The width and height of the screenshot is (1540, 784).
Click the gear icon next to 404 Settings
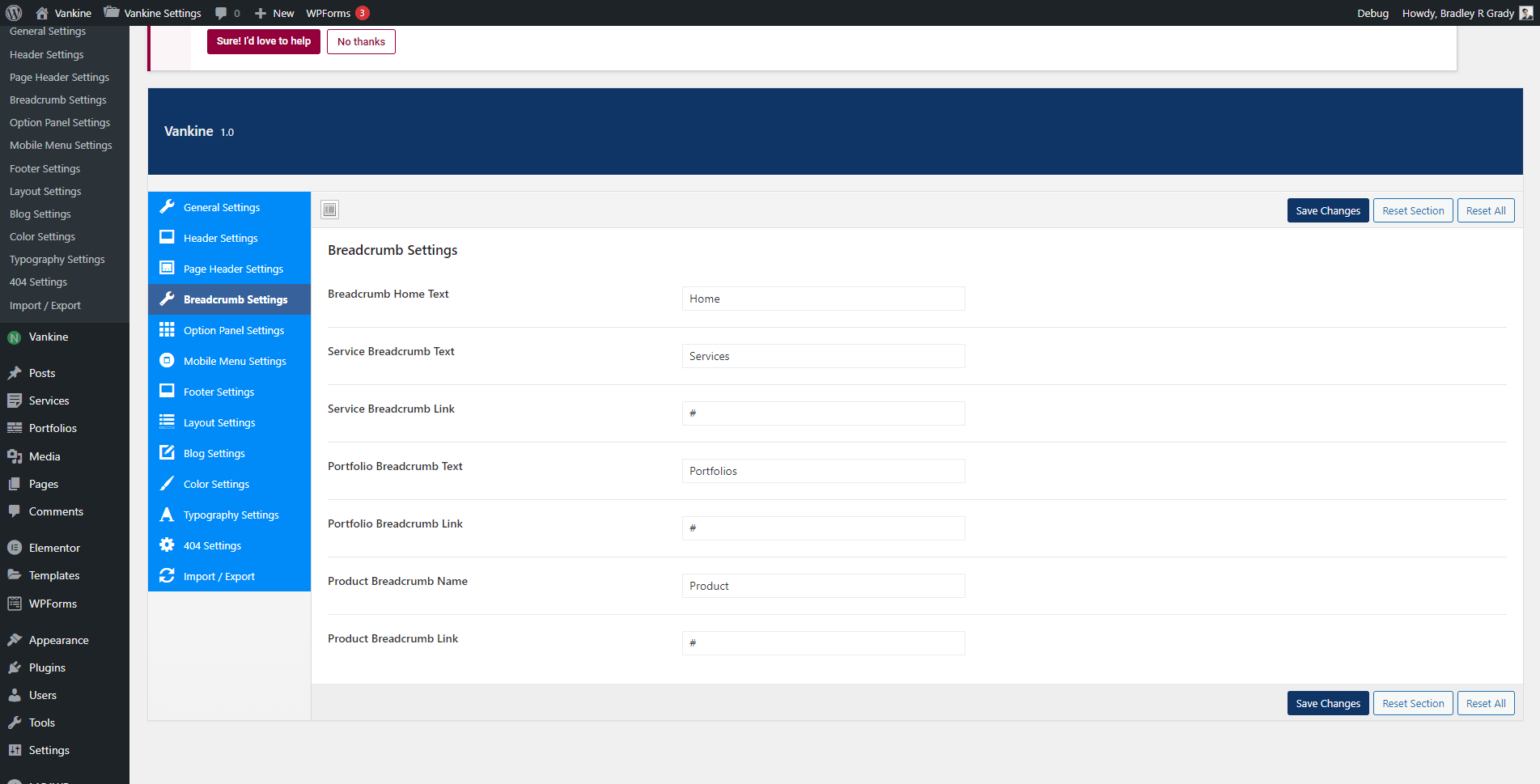pyautogui.click(x=168, y=545)
